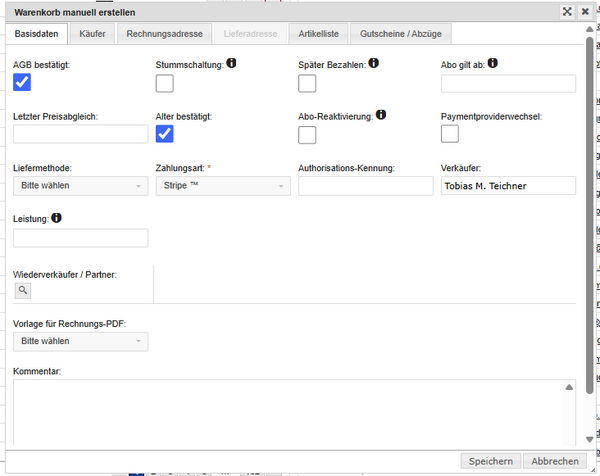This screenshot has width=600, height=476.
Task: Click the Stummschaltung info icon
Action: 231,63
